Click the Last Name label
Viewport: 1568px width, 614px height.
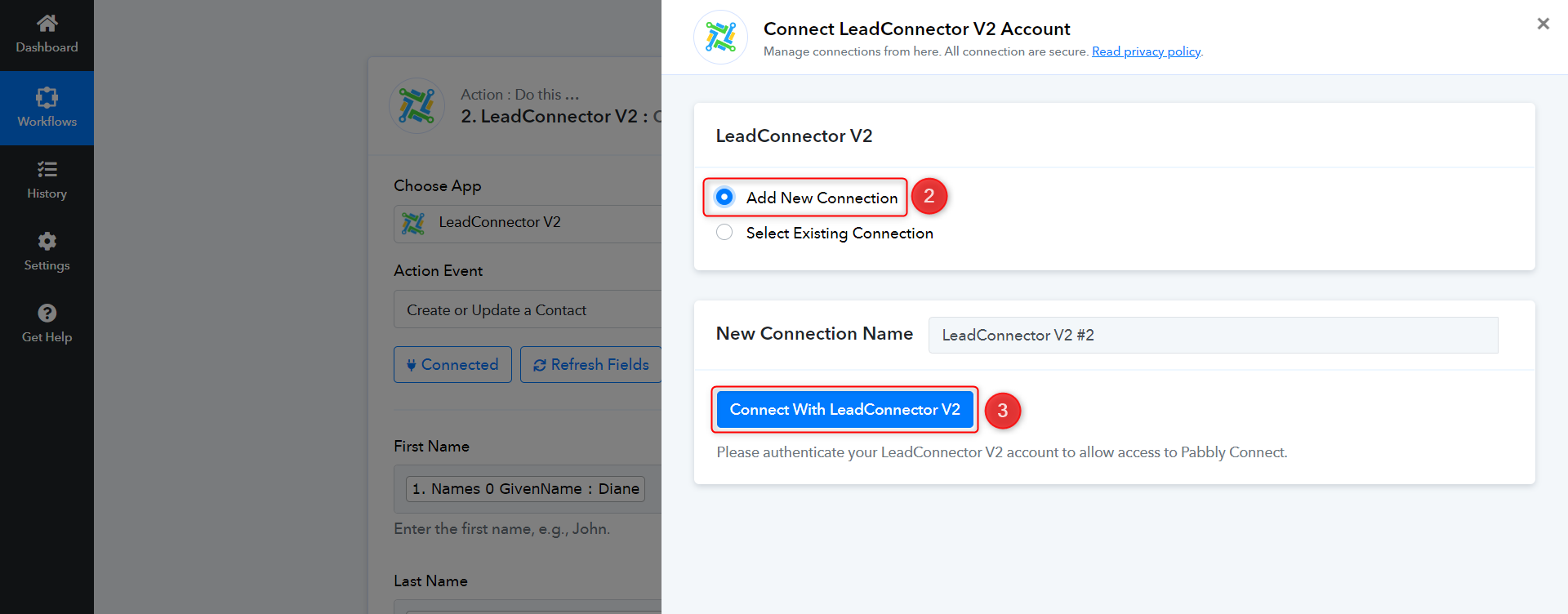pos(431,581)
